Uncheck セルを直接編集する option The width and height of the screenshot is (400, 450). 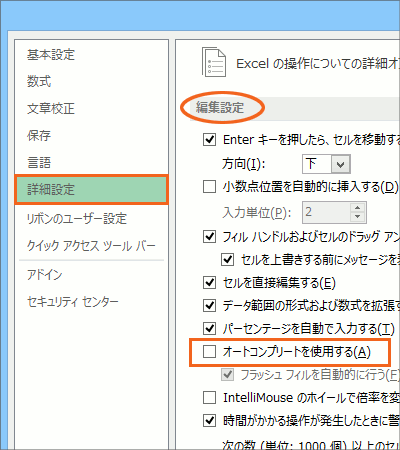209,283
